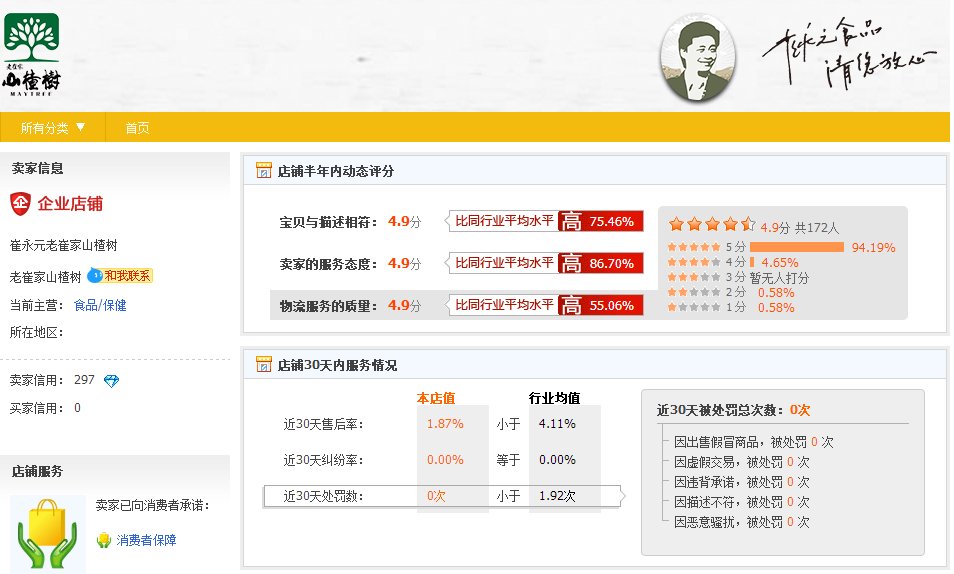Viewport: 954px width, 574px height.
Task: Click the 5分 orange rating bar
Action: [x=796, y=247]
